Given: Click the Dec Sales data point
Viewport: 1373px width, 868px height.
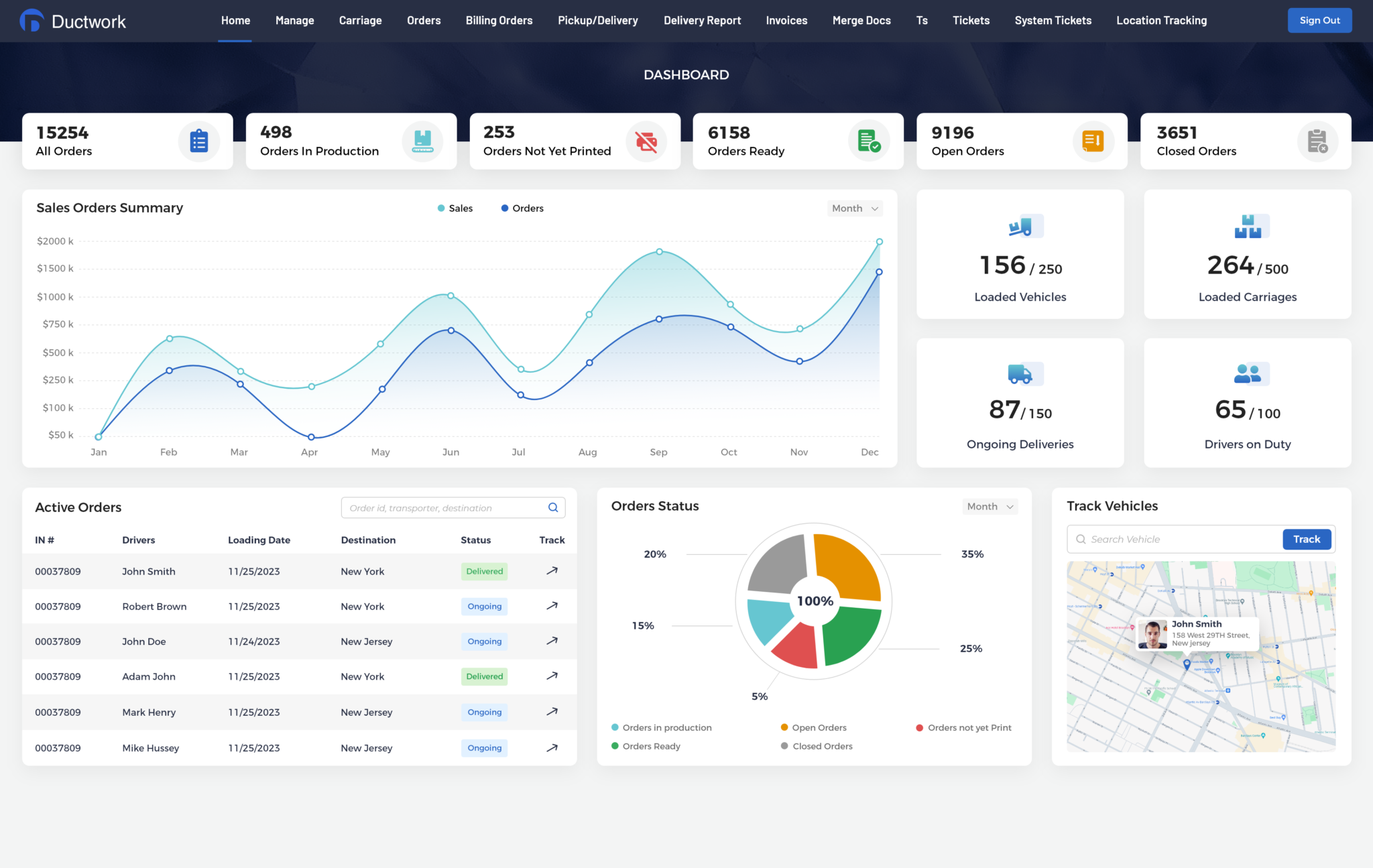Looking at the screenshot, I should pos(879,242).
